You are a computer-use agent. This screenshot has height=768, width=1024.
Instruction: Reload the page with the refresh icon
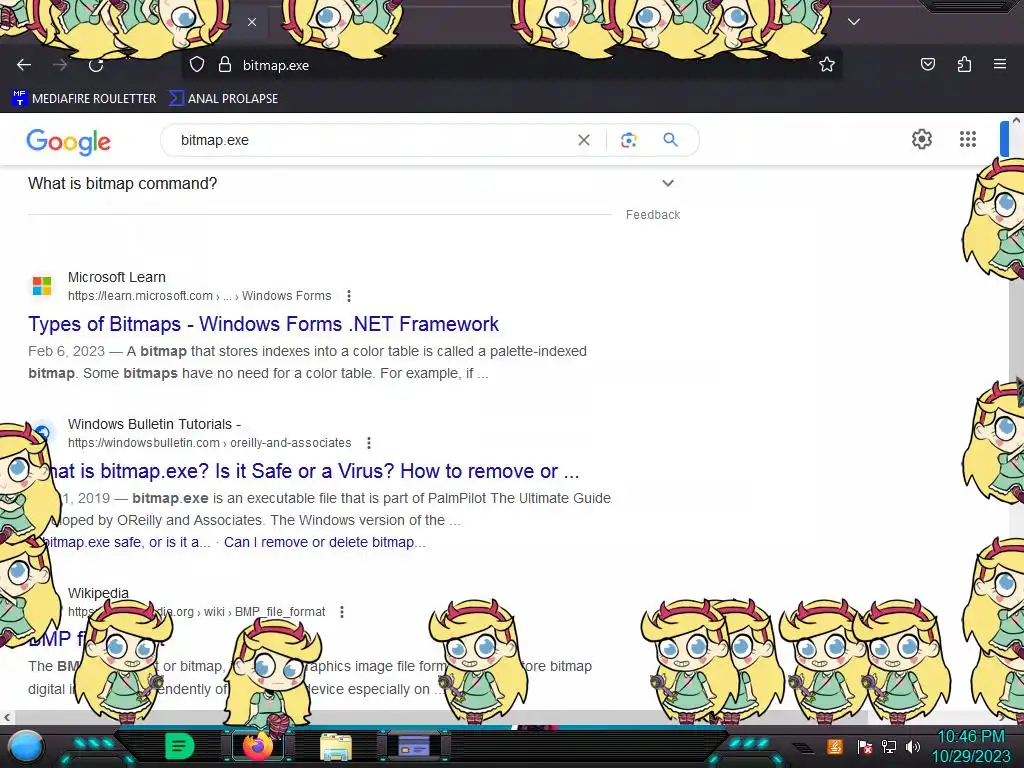(96, 65)
